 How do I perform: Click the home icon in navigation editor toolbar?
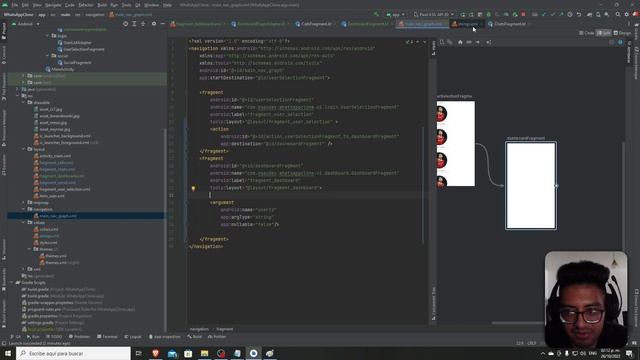(460, 42)
